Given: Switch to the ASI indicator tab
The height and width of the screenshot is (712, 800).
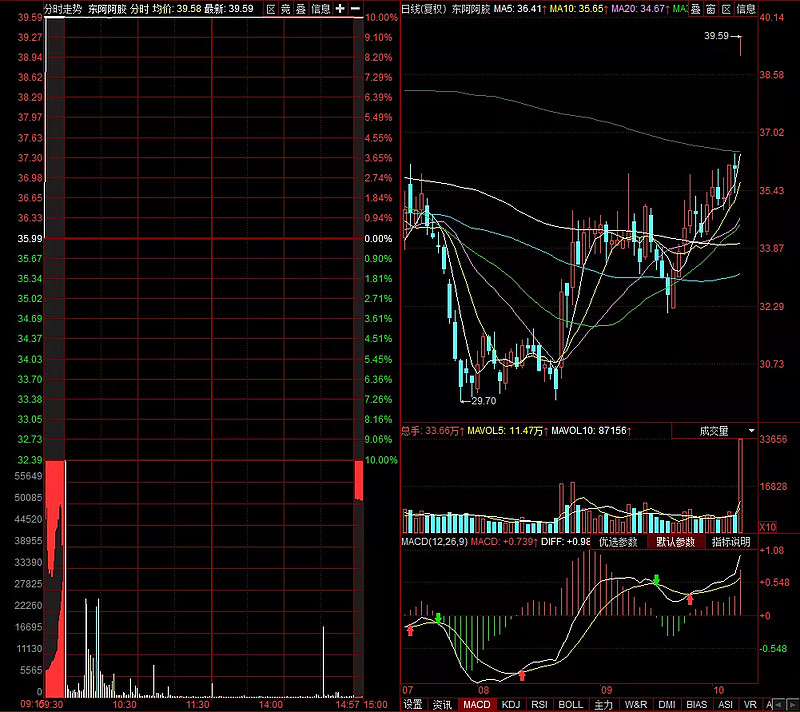Looking at the screenshot, I should (x=725, y=704).
